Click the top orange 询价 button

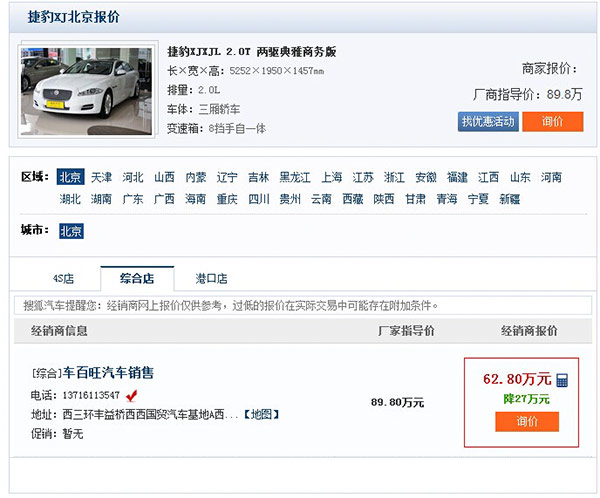click(x=553, y=122)
